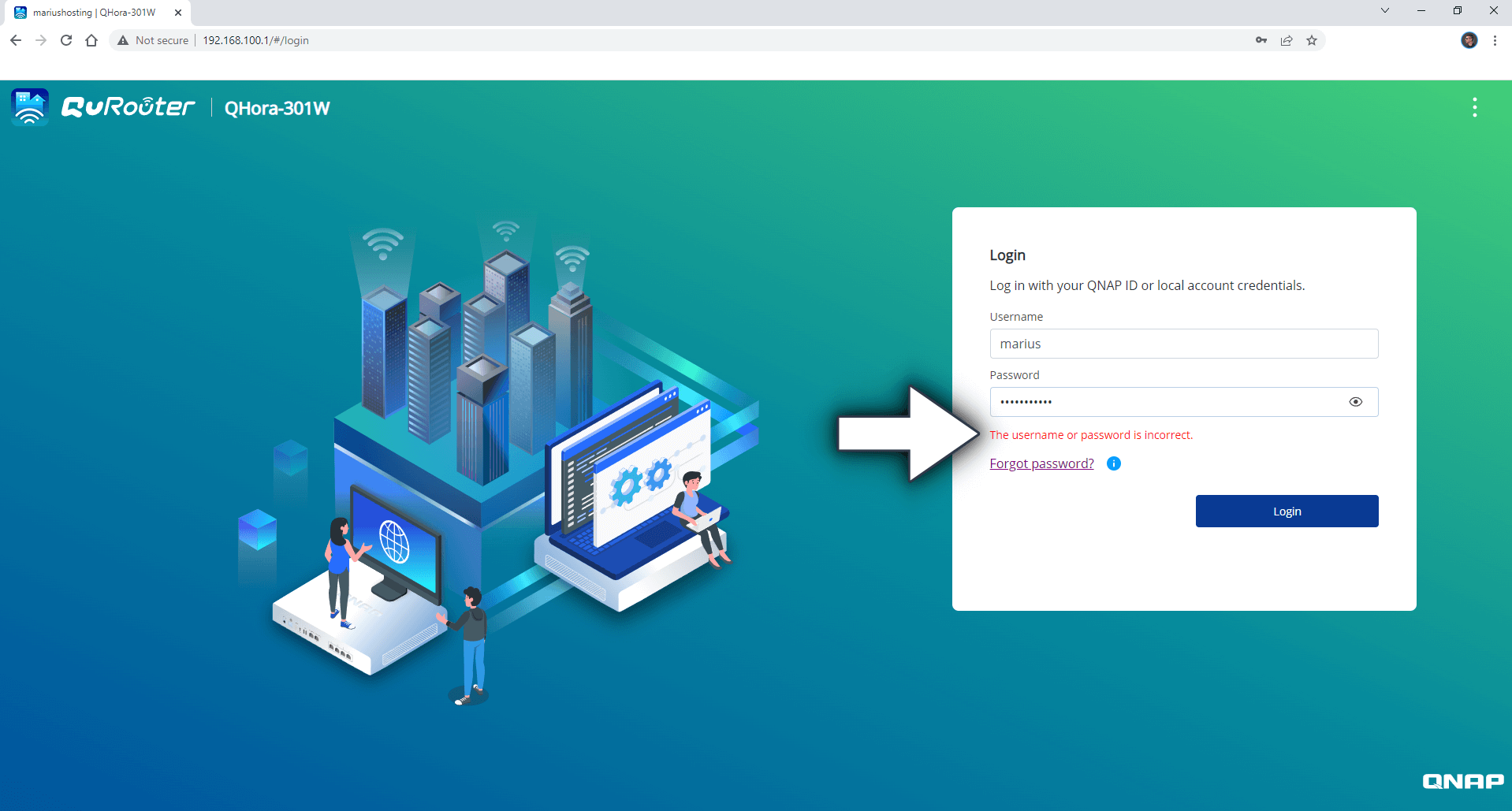Screen dimensions: 1512x811
Task: Click the blue Login button
Action: [x=1287, y=512]
